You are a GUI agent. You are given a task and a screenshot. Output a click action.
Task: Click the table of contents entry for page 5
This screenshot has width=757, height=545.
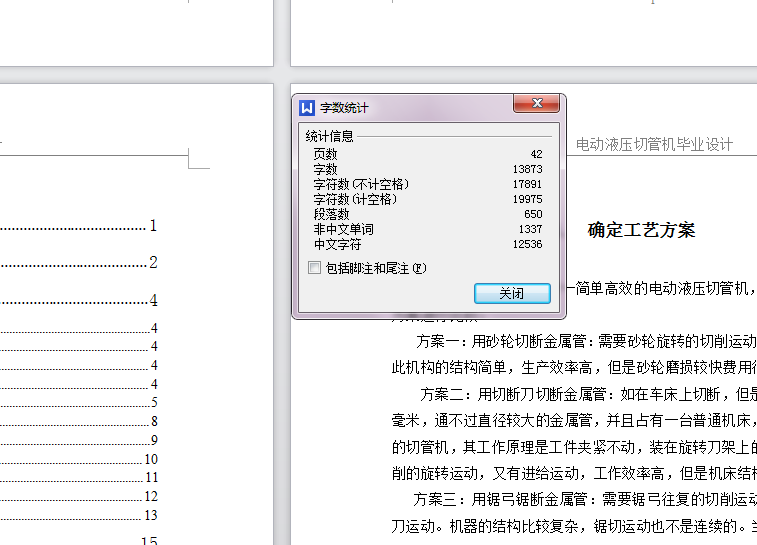click(x=79, y=403)
